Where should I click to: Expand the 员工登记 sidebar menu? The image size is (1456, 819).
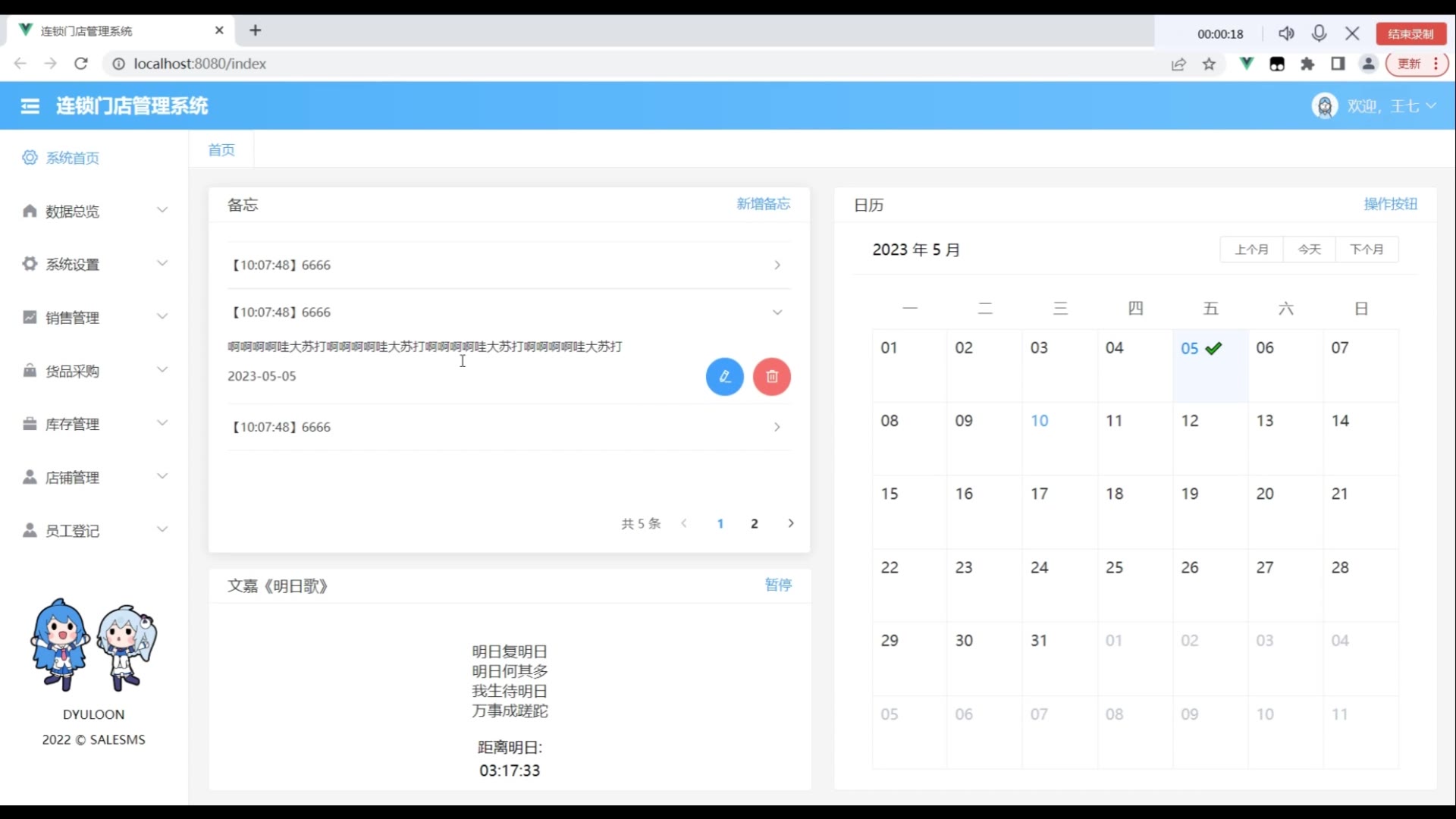coord(94,530)
